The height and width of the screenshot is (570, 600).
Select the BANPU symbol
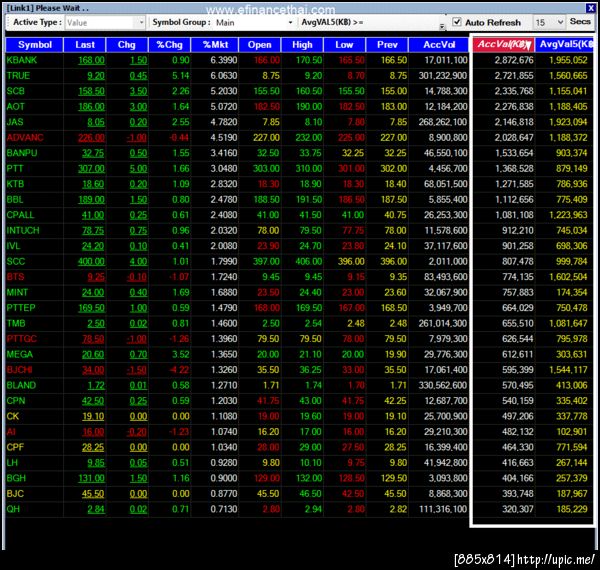point(22,153)
